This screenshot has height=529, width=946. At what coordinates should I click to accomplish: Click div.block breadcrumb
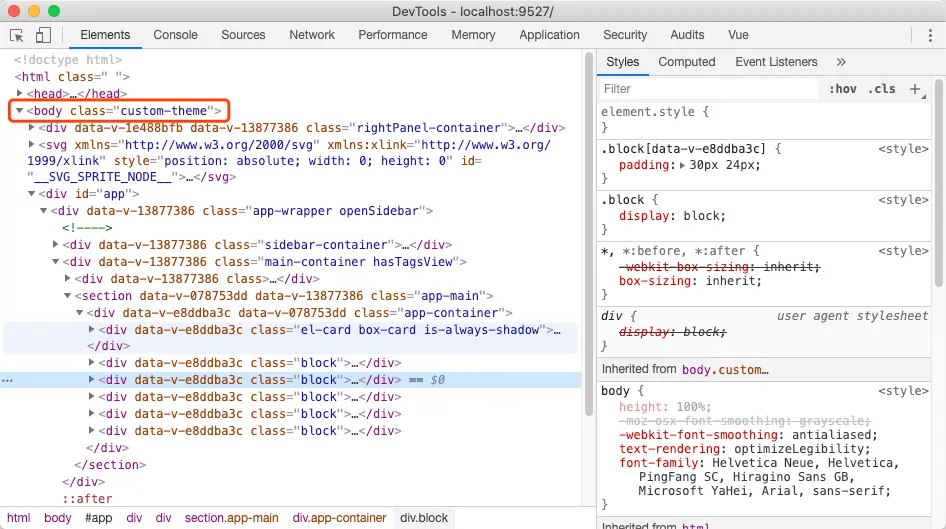424,518
